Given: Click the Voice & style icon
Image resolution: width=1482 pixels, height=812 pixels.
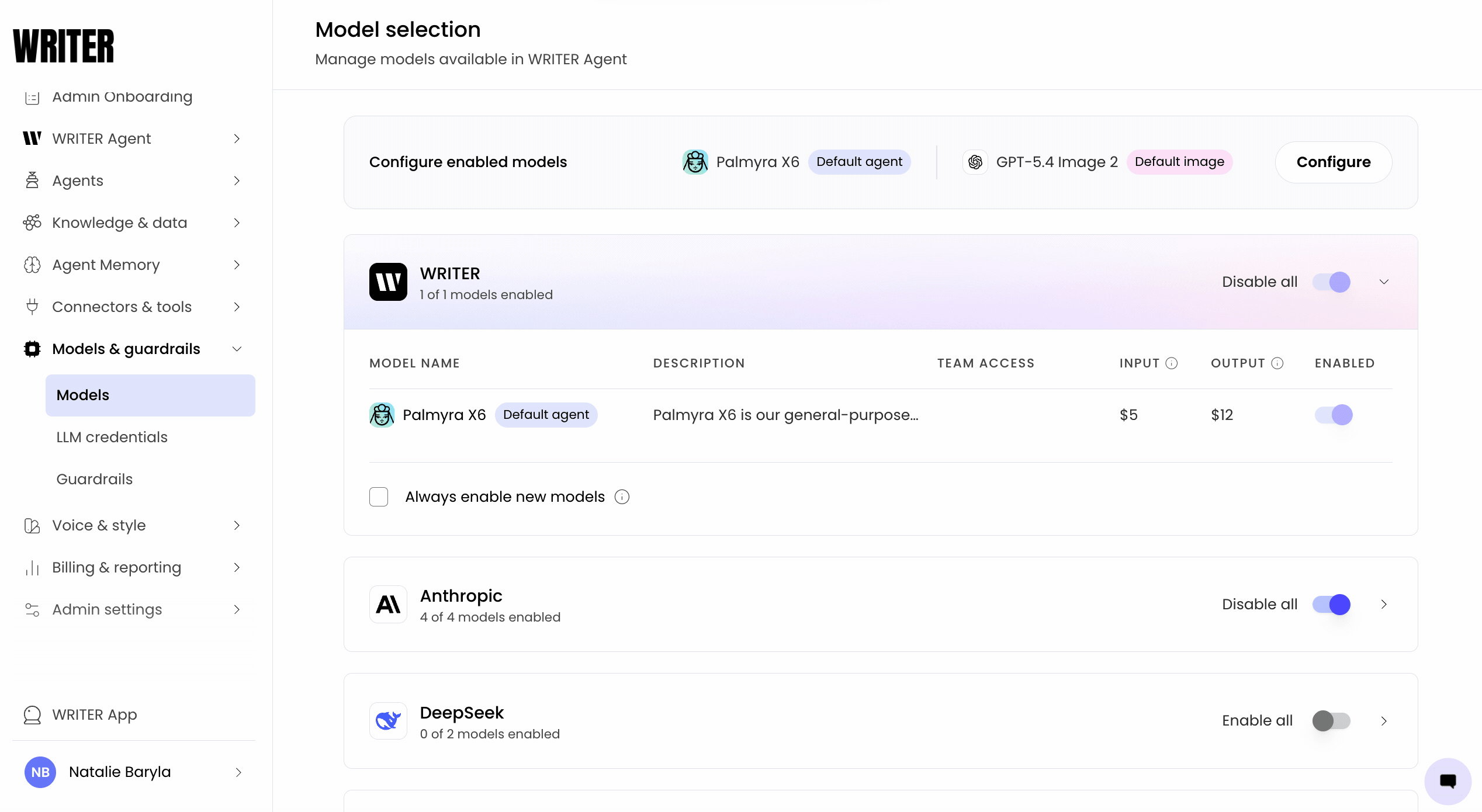Looking at the screenshot, I should (32, 525).
